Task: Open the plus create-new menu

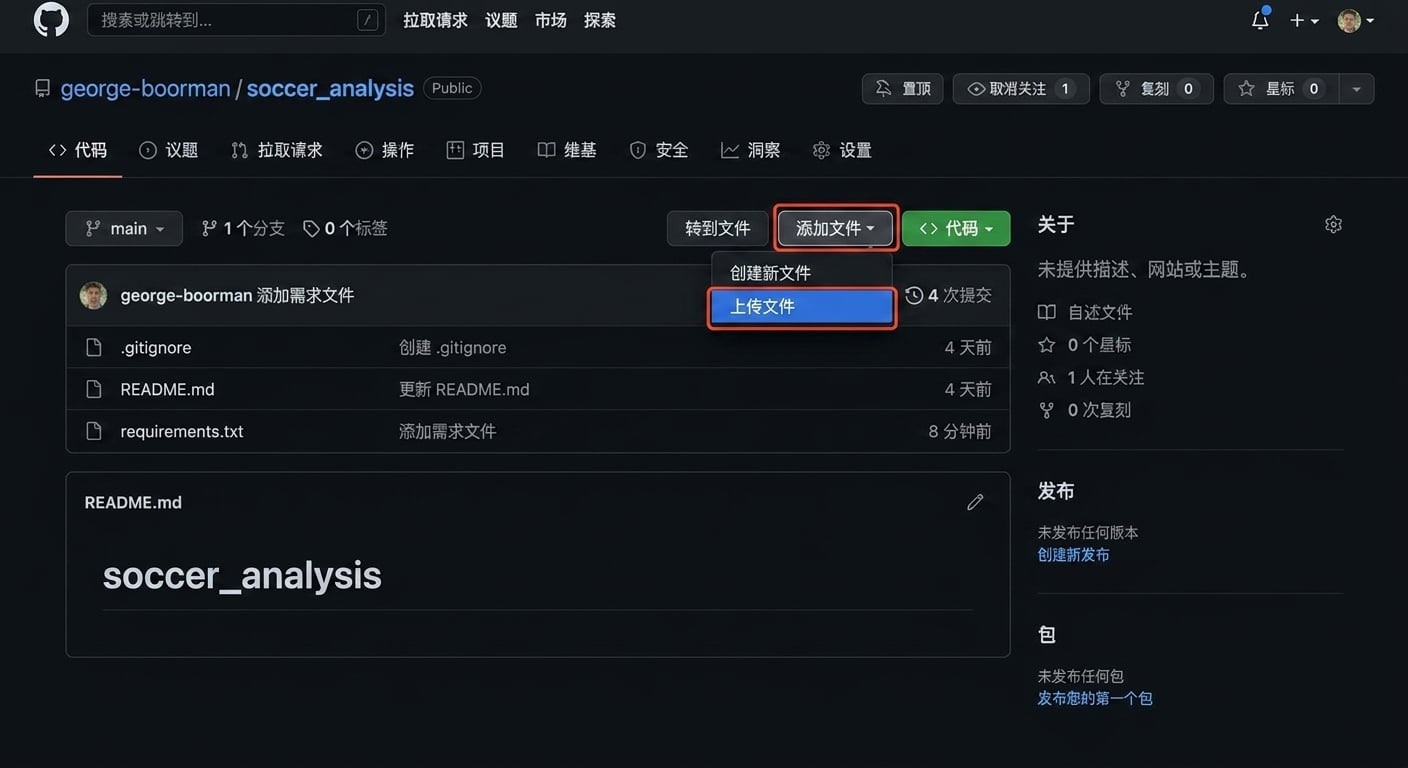Action: click(x=1304, y=20)
